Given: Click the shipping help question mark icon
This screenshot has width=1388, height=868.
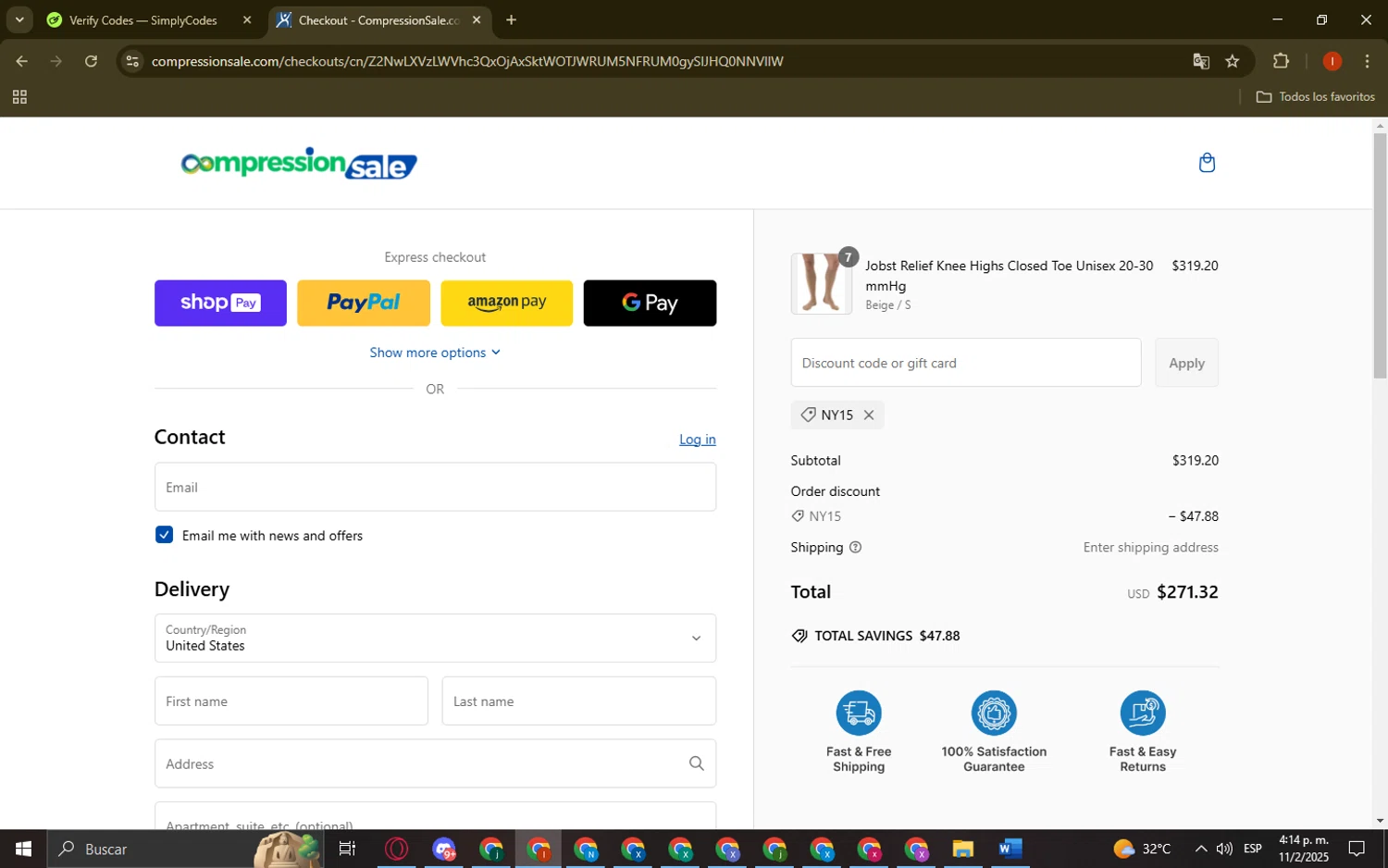Looking at the screenshot, I should pos(855,548).
